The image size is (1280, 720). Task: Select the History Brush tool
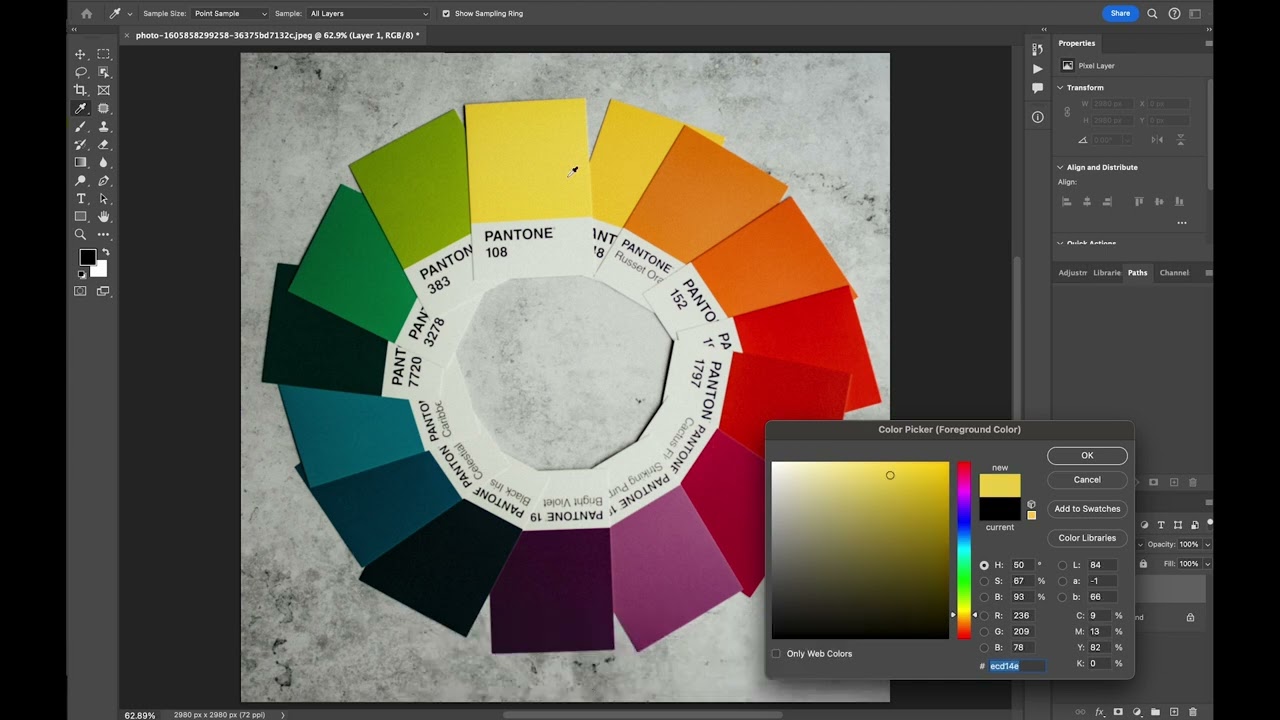[x=80, y=144]
